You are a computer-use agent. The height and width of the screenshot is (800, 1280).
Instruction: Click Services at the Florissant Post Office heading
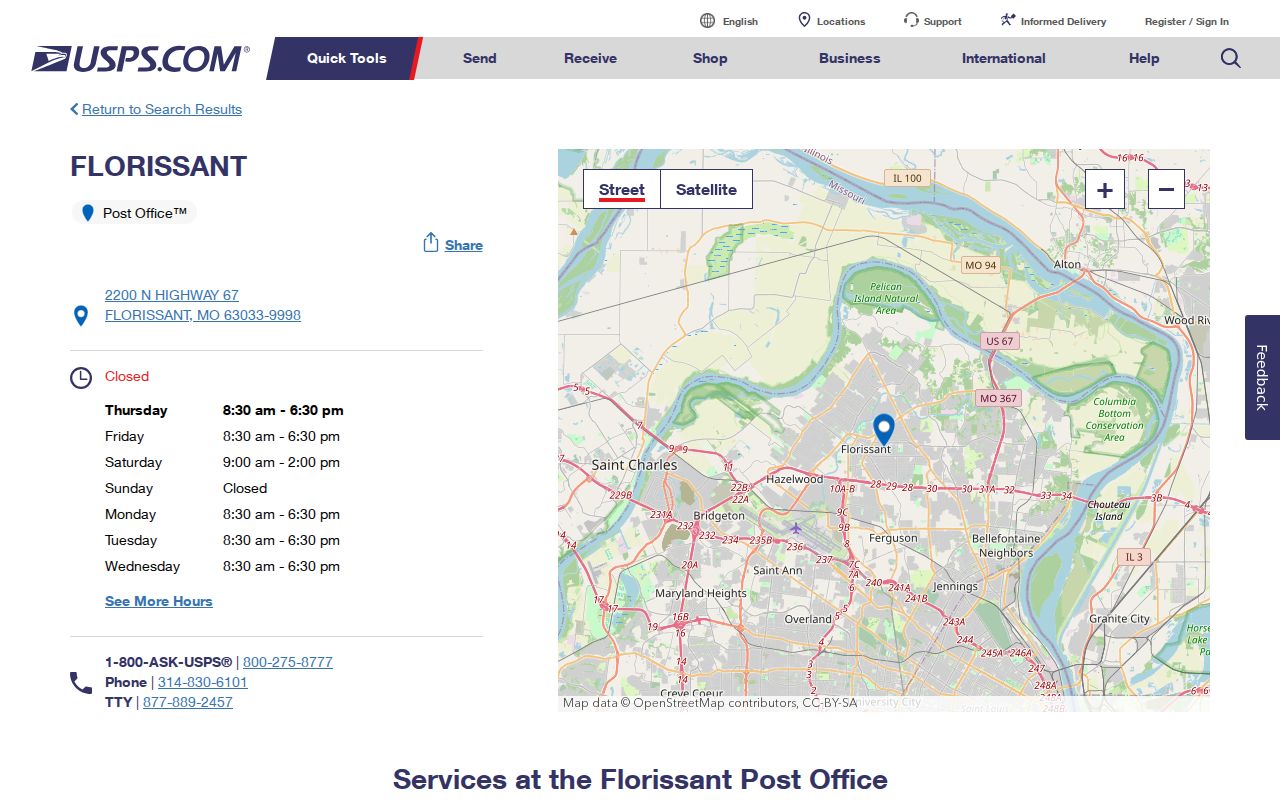(640, 779)
